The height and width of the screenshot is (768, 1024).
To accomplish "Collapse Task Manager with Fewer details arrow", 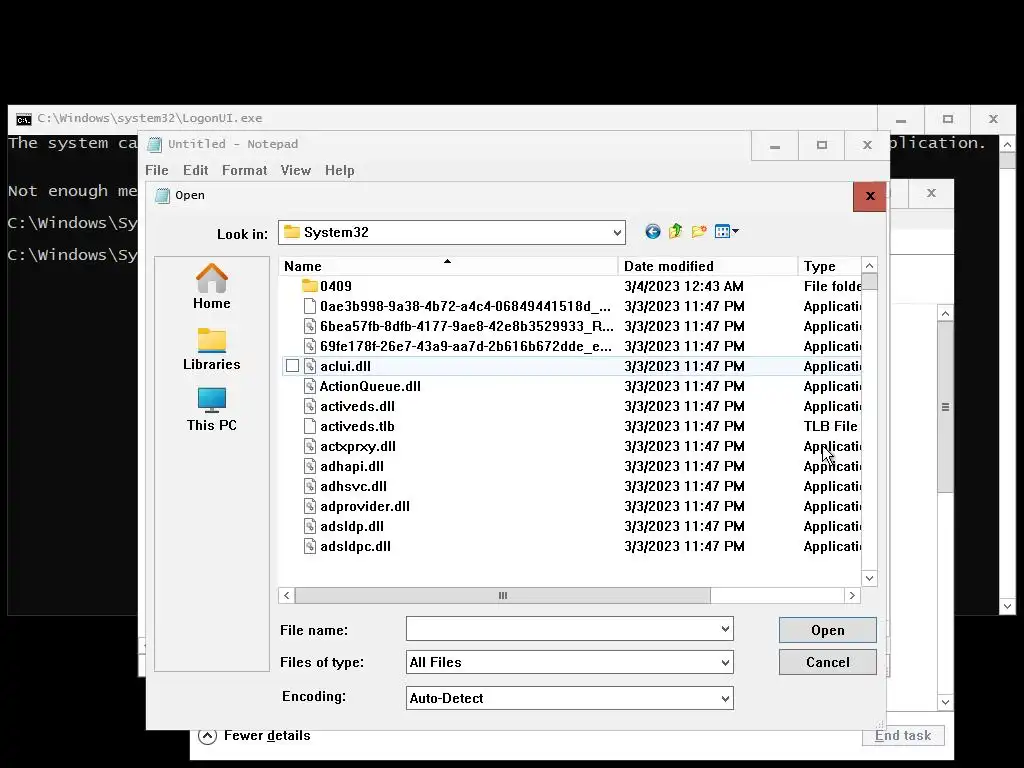I will pos(207,736).
